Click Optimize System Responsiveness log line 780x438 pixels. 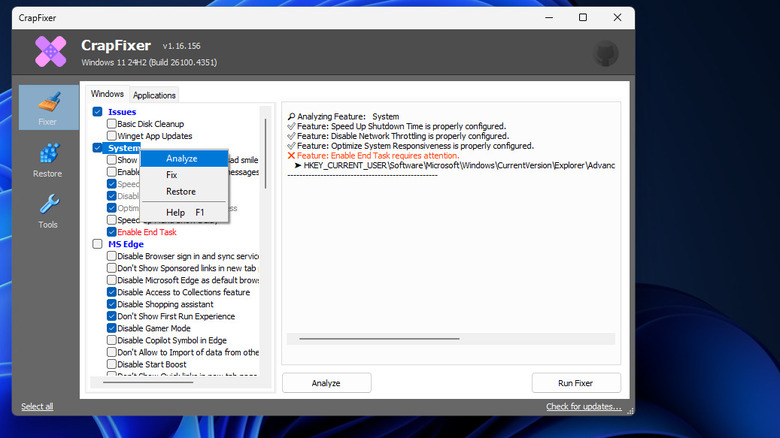pyautogui.click(x=410, y=146)
